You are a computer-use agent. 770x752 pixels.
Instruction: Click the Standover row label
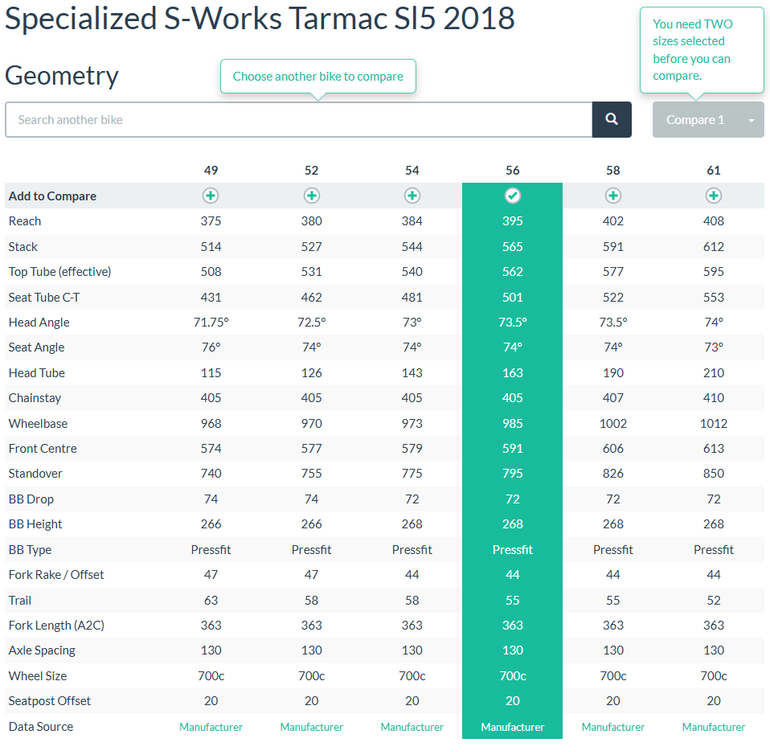pyautogui.click(x=35, y=473)
